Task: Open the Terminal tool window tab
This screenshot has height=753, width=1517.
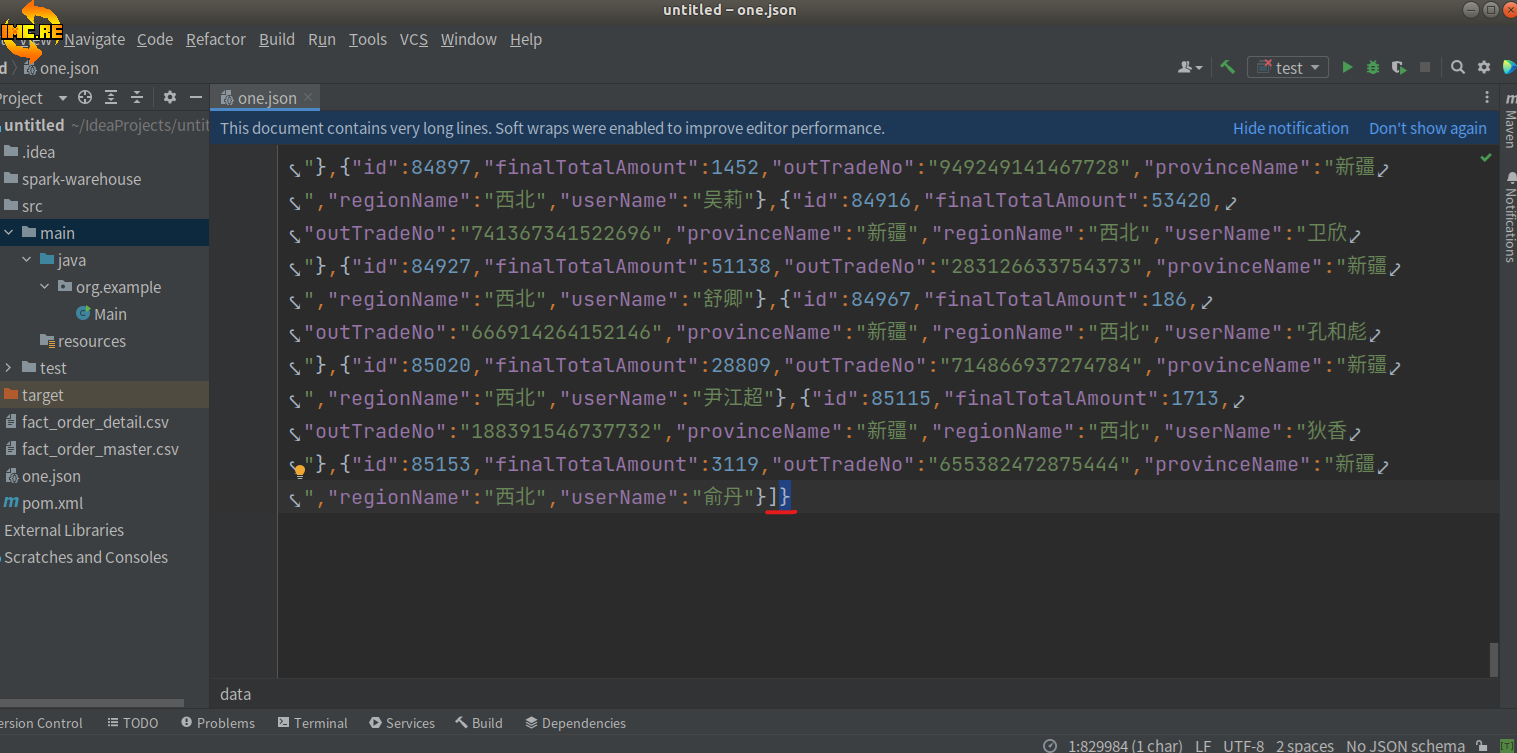Action: coord(312,723)
